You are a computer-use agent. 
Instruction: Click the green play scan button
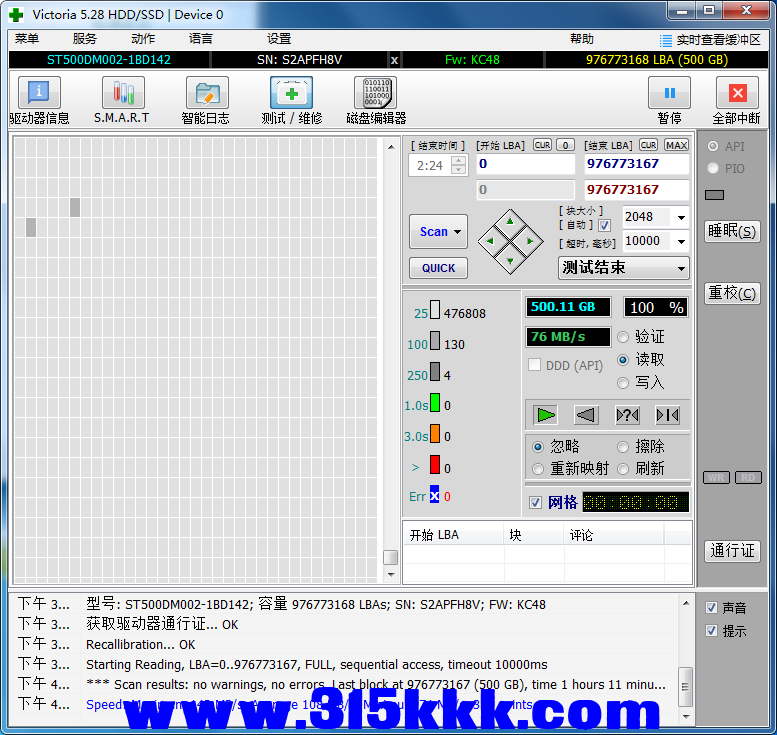[x=546, y=415]
